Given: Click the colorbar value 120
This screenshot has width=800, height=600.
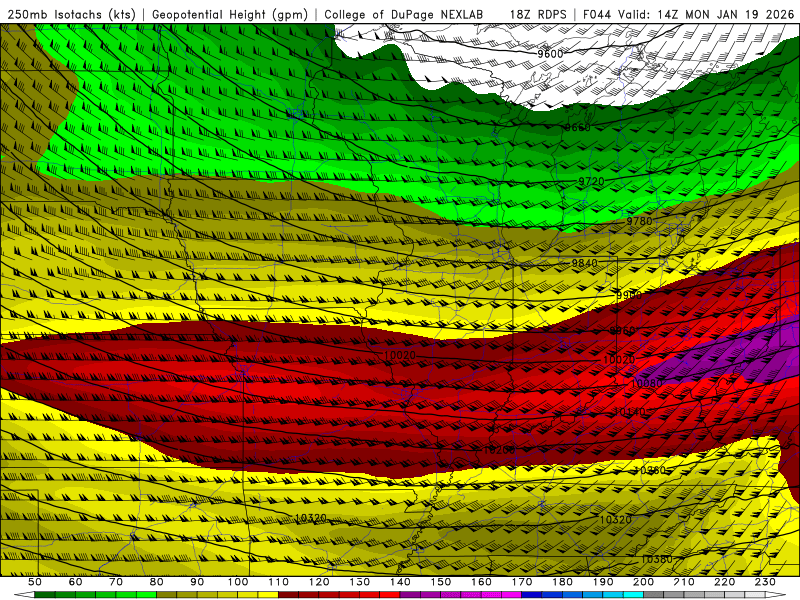Looking at the screenshot, I should click(319, 582).
